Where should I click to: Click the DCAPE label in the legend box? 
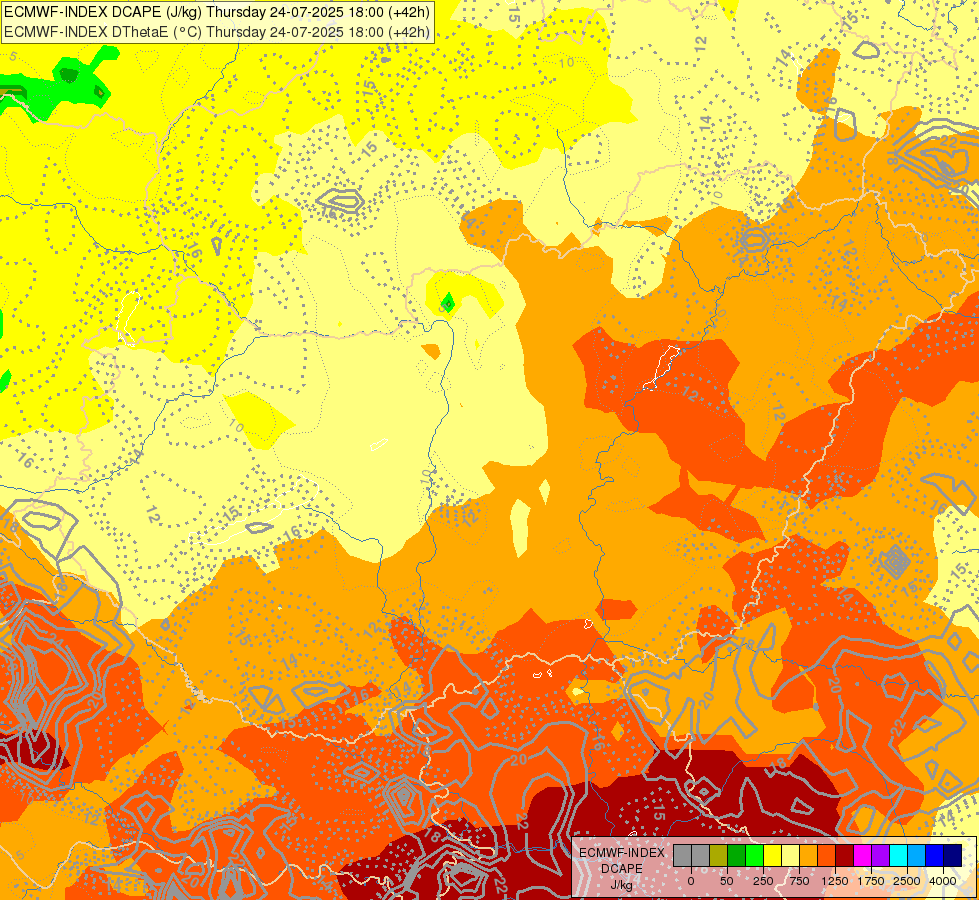(622, 869)
